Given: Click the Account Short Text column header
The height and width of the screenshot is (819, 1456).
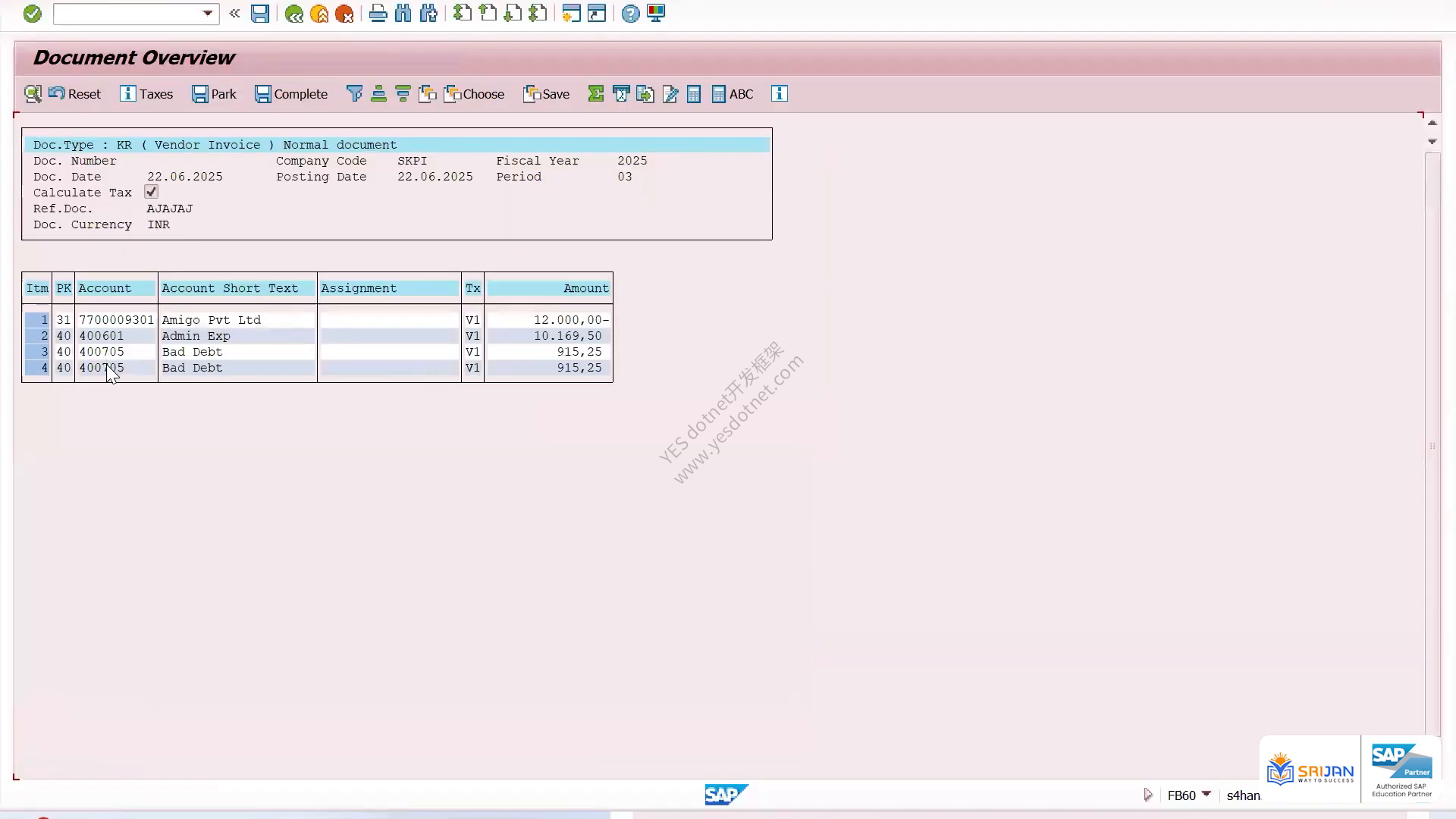Looking at the screenshot, I should (x=237, y=288).
